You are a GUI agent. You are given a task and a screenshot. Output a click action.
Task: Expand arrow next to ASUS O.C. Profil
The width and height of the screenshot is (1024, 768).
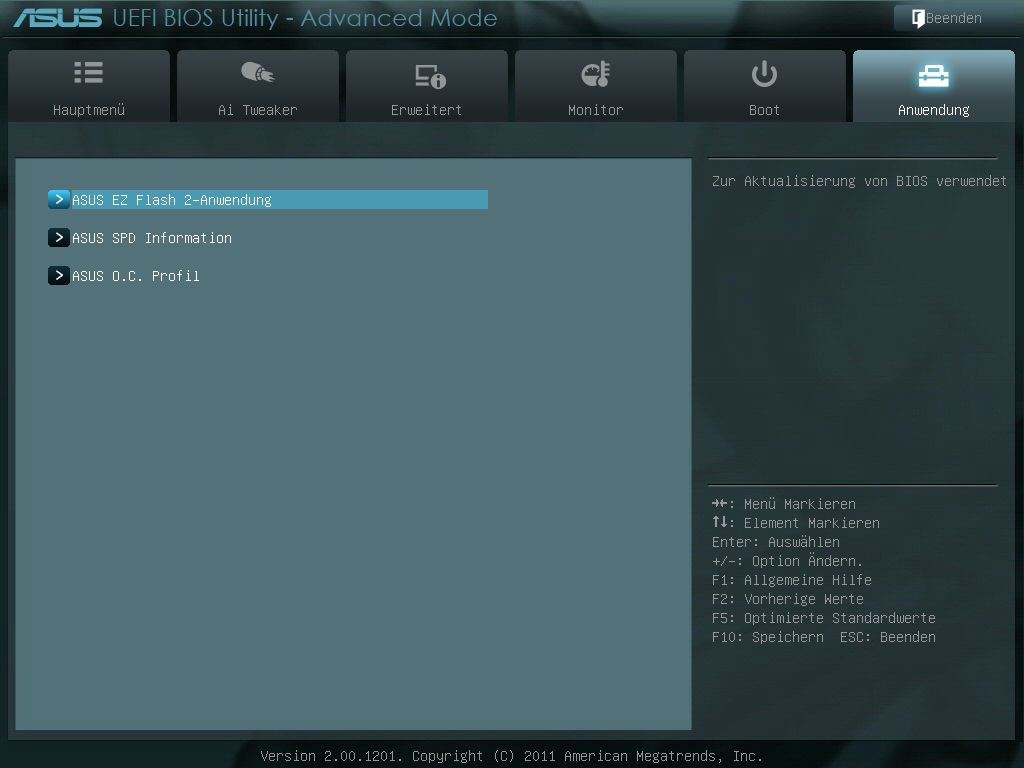coord(59,275)
